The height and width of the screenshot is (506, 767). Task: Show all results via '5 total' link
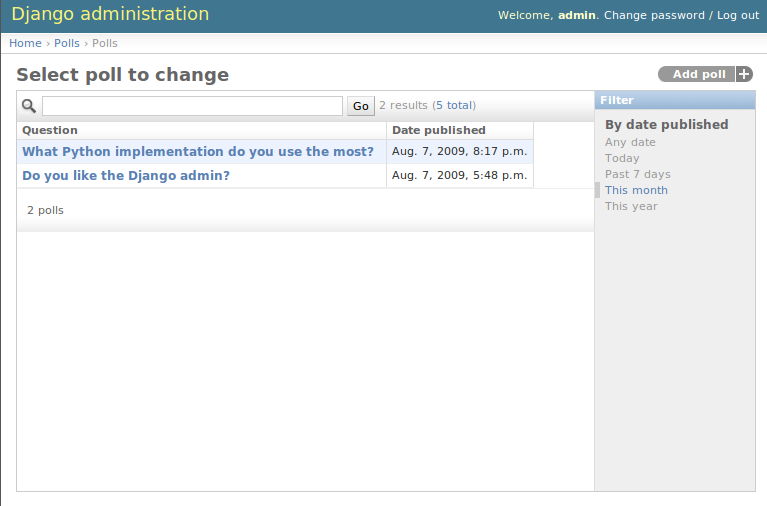[454, 105]
